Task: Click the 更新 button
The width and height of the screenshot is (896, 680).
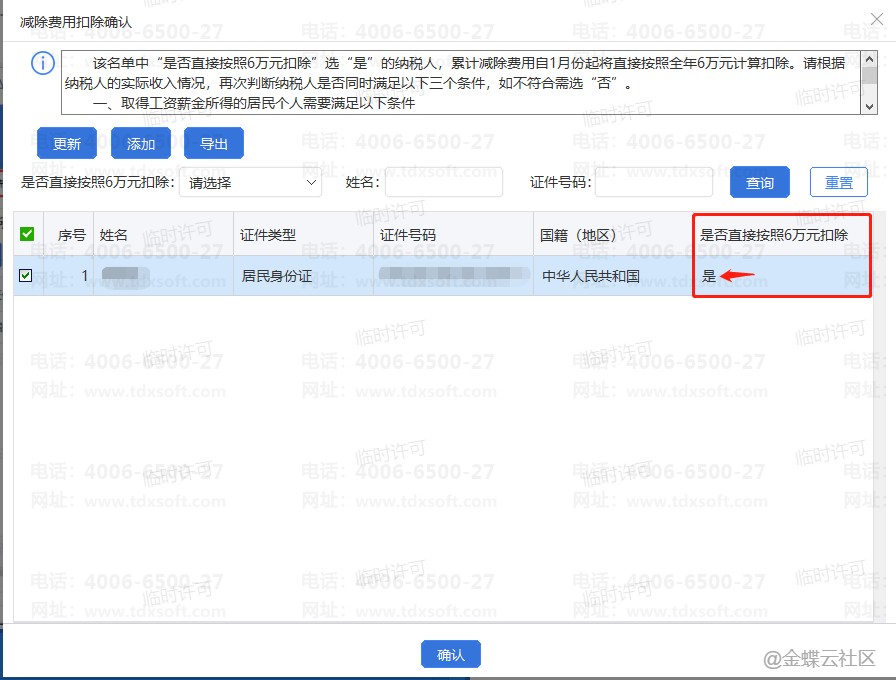Action: (x=66, y=144)
